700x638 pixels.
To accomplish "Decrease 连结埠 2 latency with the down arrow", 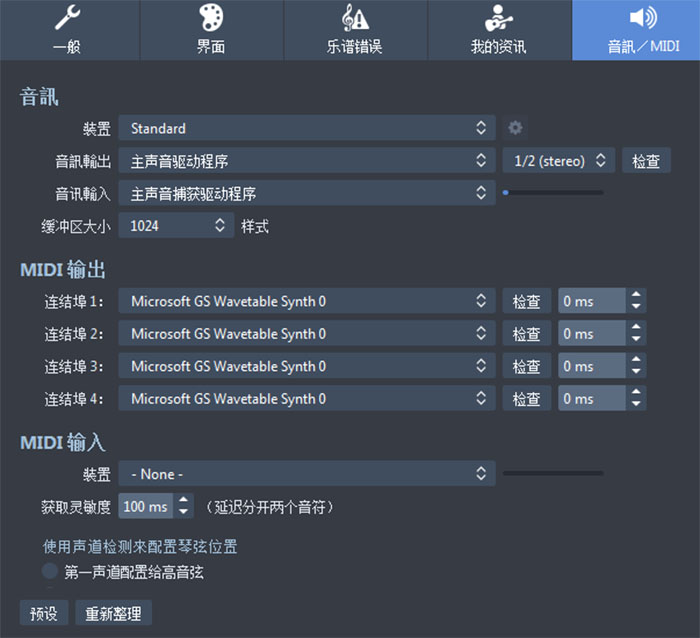I will [x=636, y=340].
